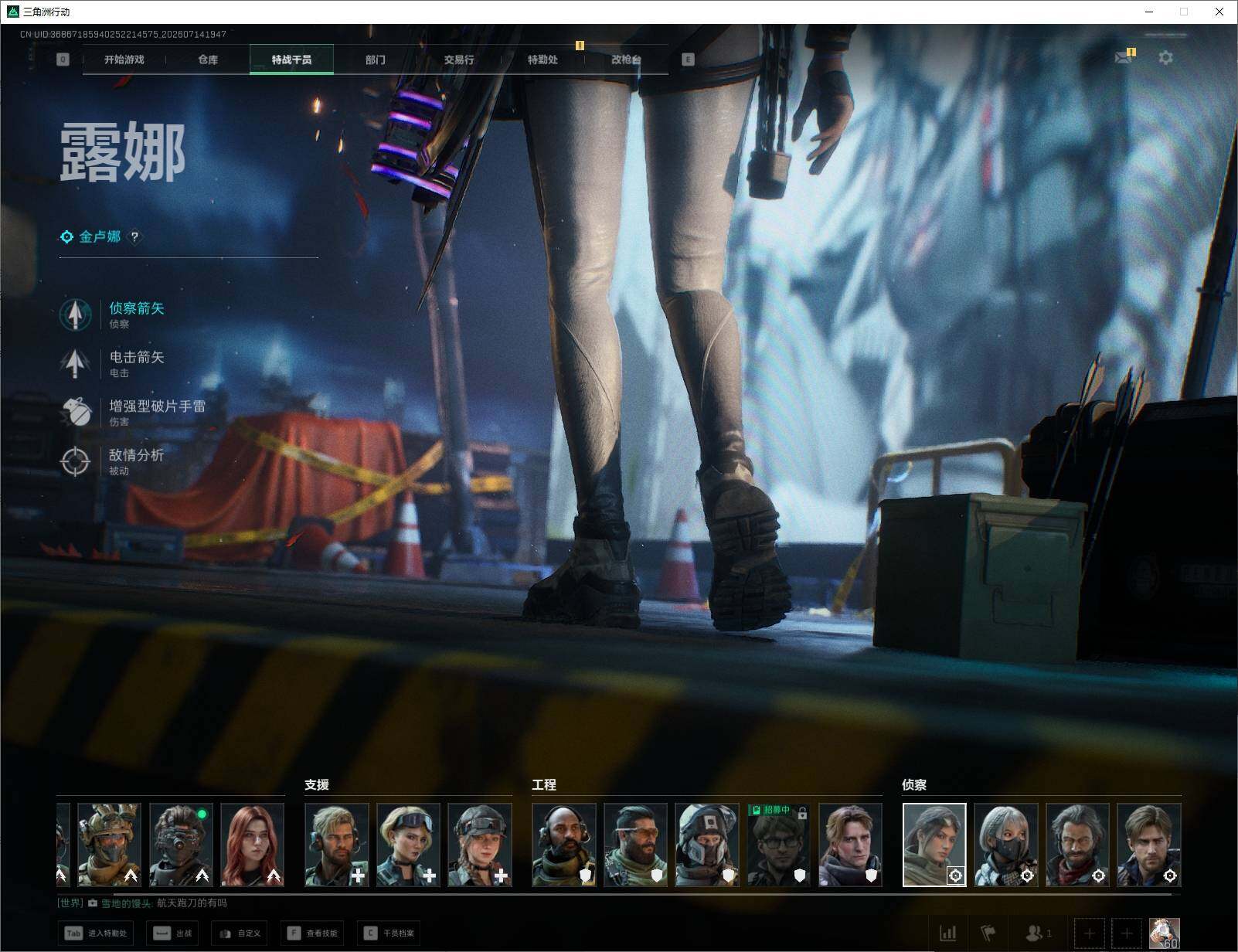Click the 敌情分析 skill name

(x=137, y=454)
